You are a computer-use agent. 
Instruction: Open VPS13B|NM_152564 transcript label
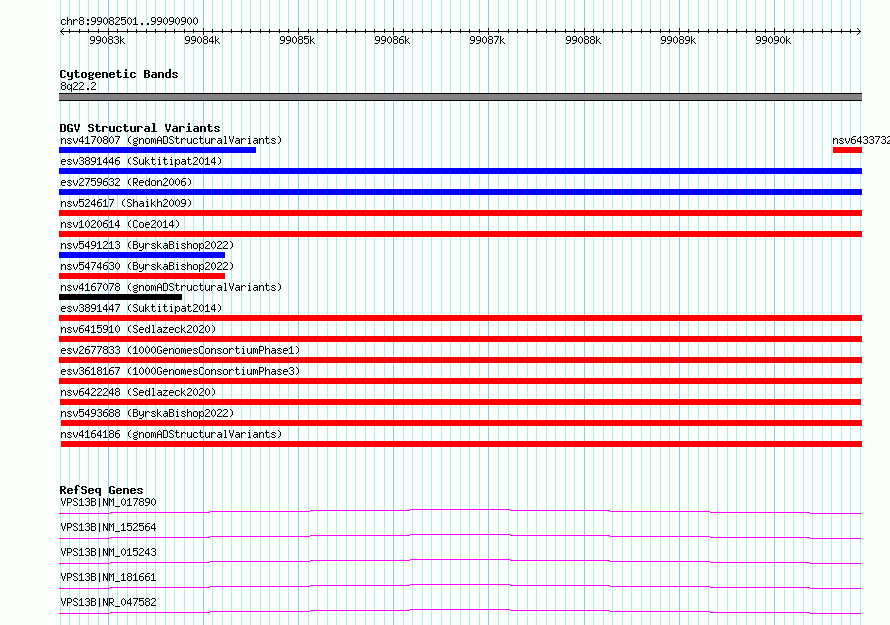point(108,527)
